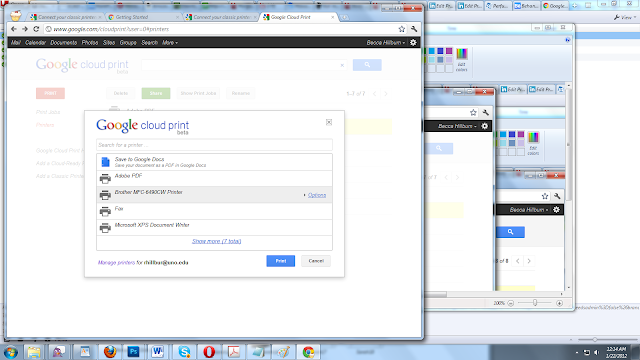The image size is (640, 360).
Task: Close the Getting Started tab
Action: pos(177,17)
